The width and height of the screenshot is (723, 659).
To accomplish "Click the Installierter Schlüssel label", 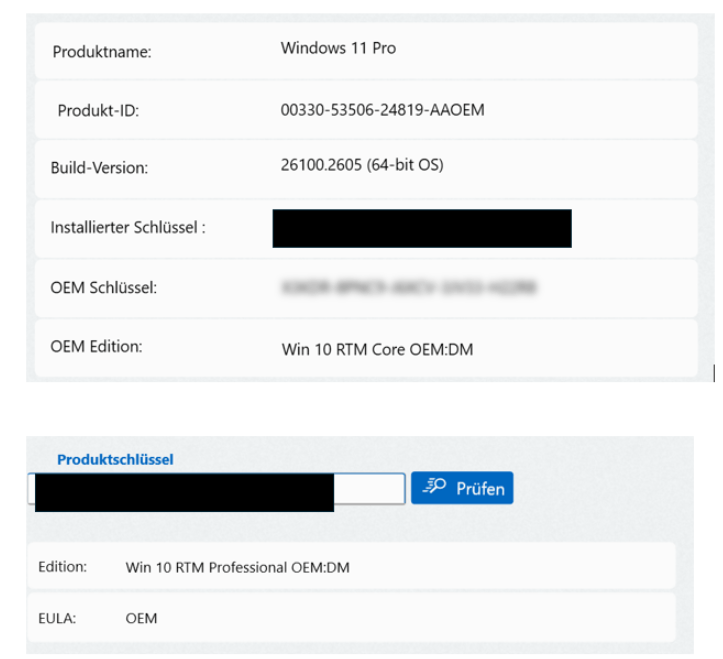I will [x=128, y=227].
